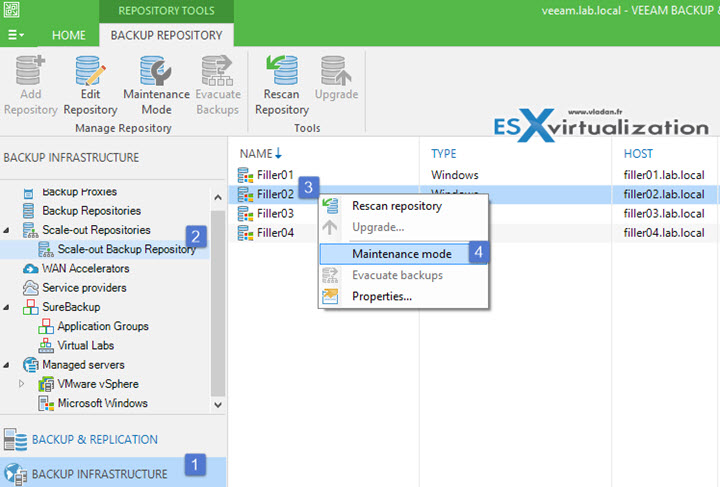
Task: Select Microsoft Windows tree node
Action: [102, 403]
